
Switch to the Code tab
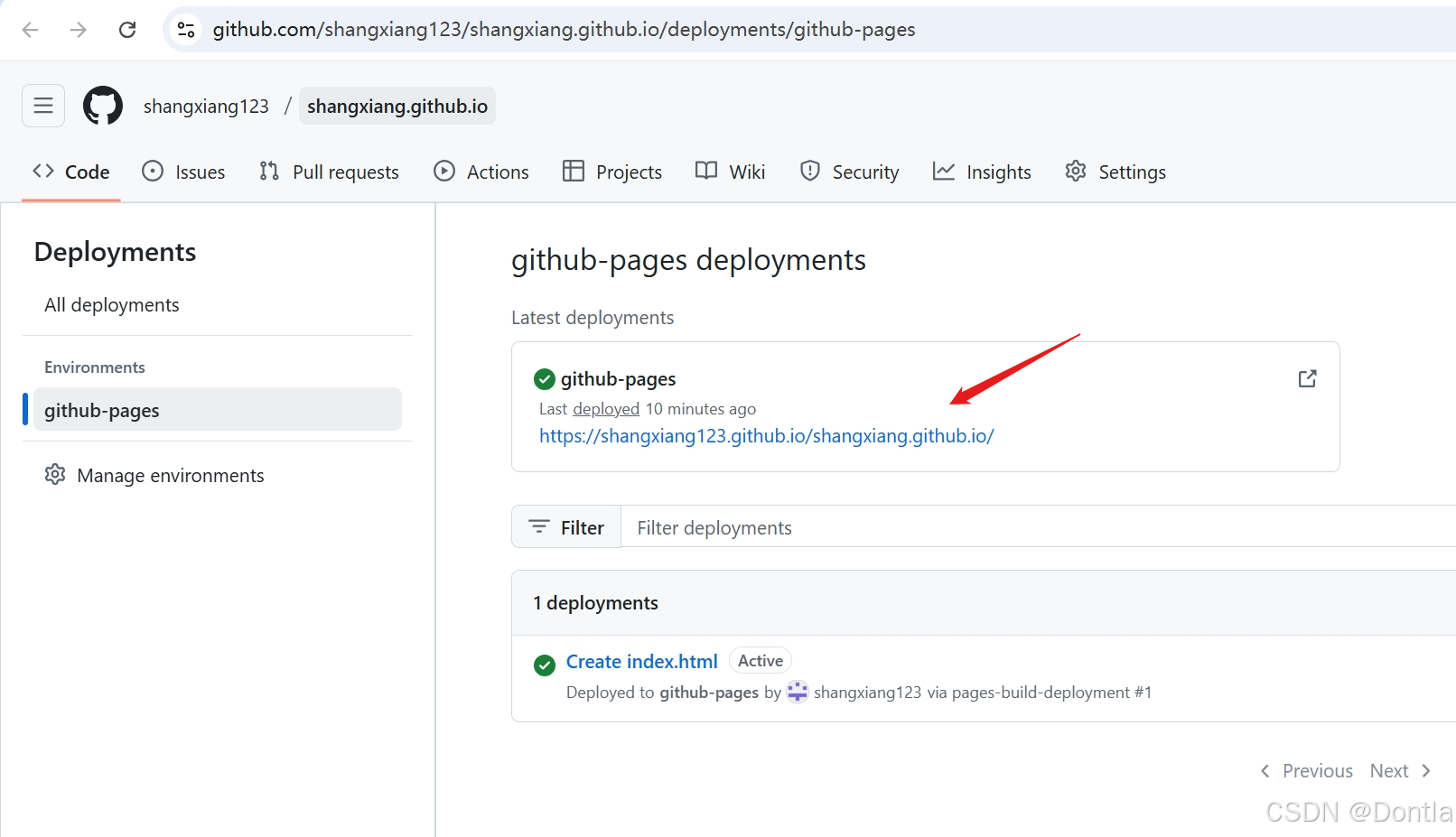(x=70, y=171)
